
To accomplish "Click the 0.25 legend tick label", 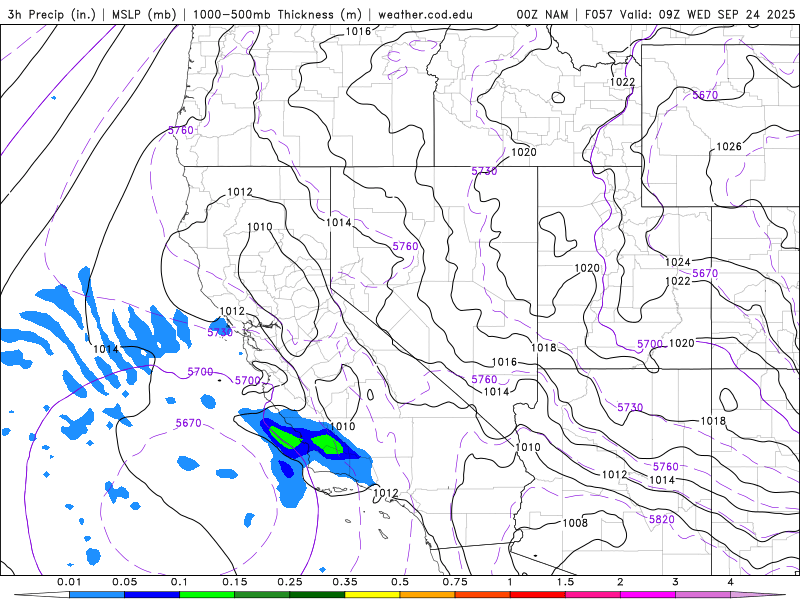I will click(290, 582).
